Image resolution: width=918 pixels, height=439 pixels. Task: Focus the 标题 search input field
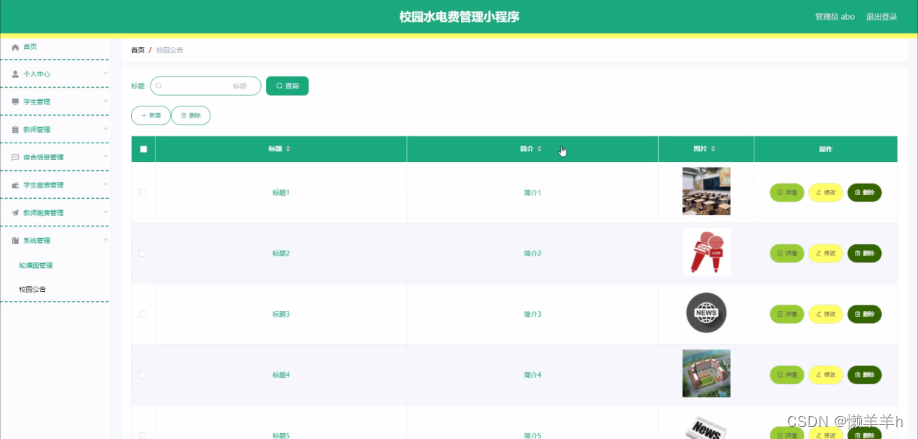(x=205, y=86)
